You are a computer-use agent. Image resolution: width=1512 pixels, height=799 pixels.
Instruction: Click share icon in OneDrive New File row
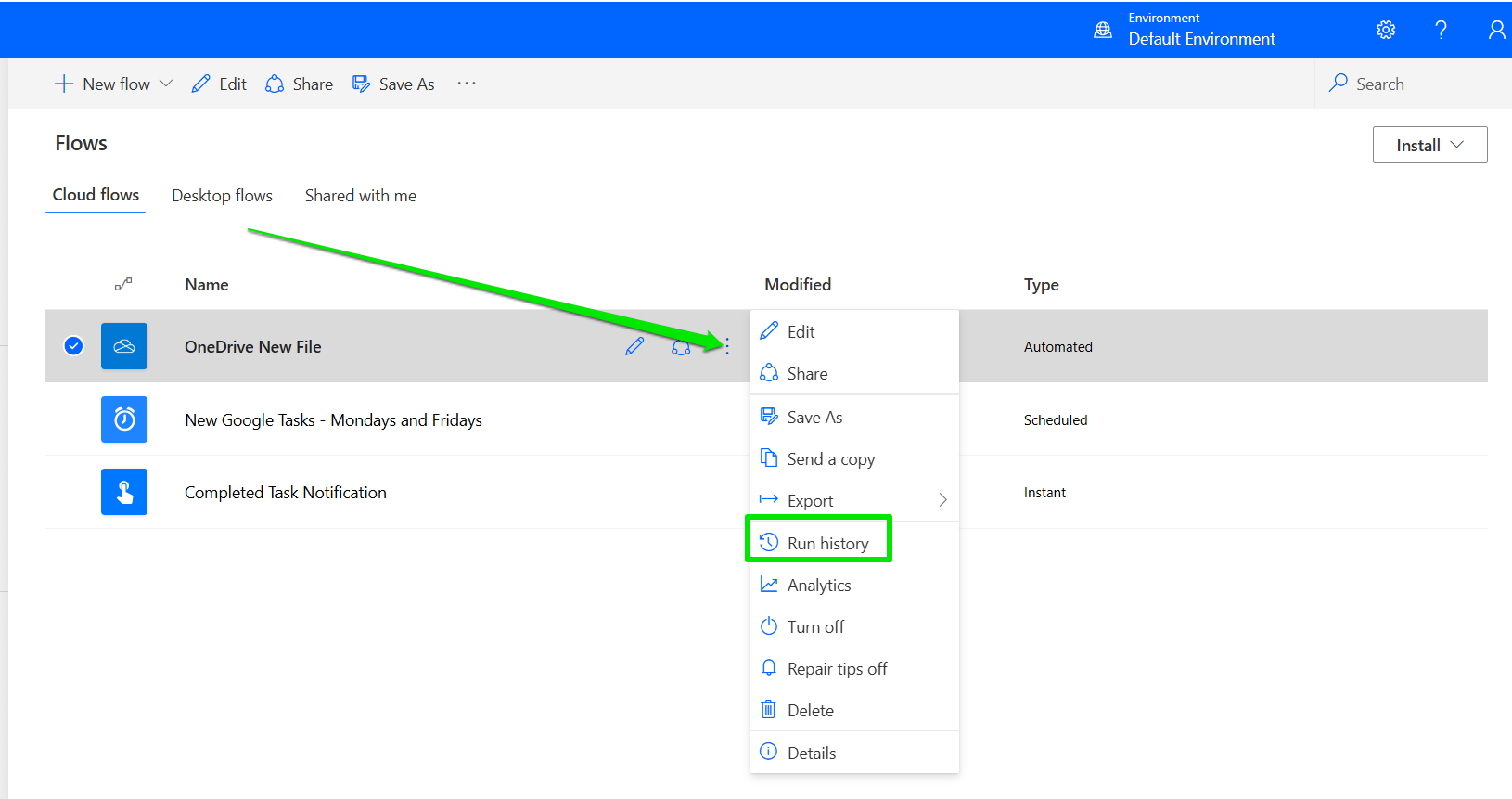pyautogui.click(x=681, y=347)
